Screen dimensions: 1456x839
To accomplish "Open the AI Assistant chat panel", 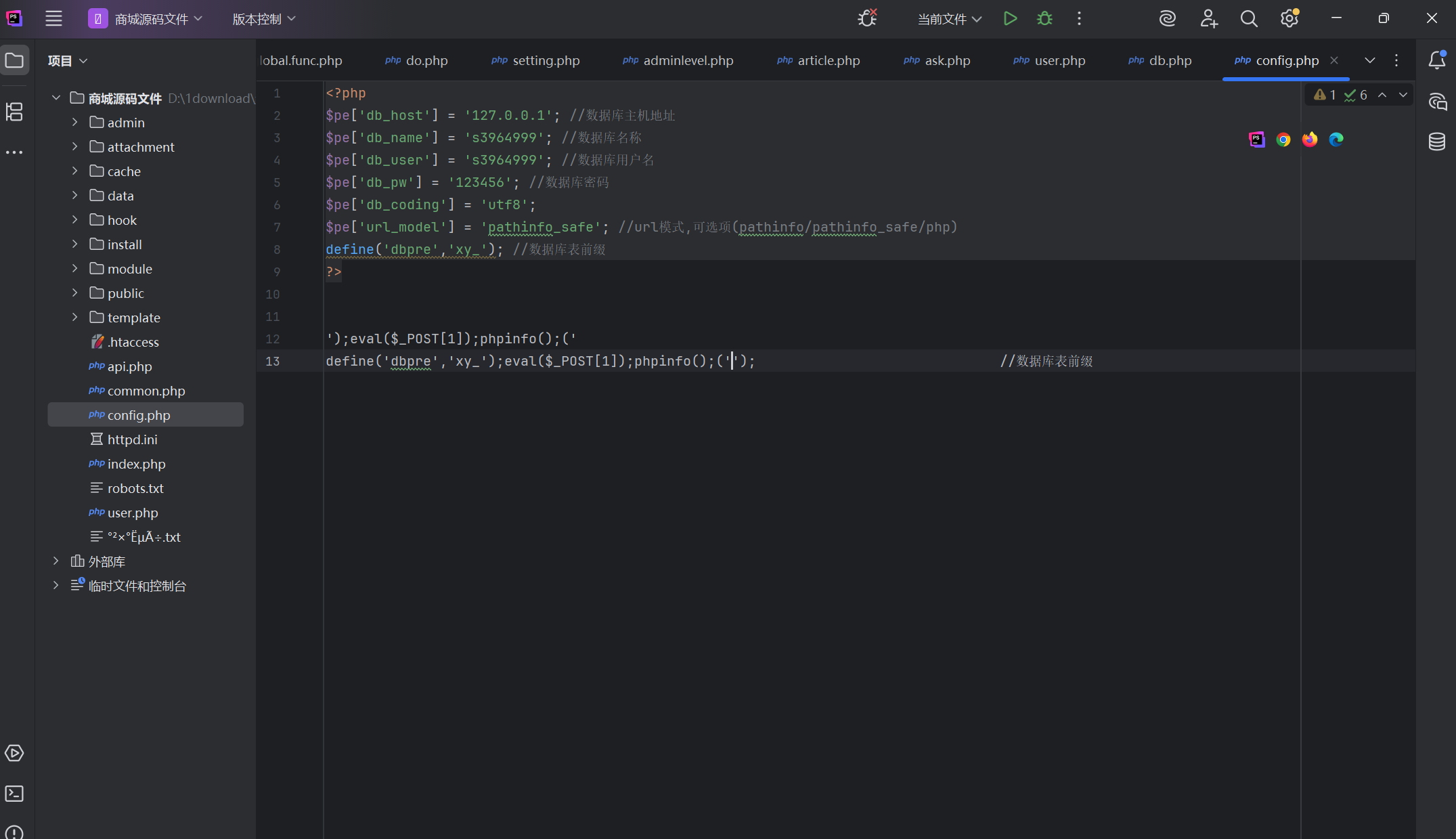I will pos(1436,102).
